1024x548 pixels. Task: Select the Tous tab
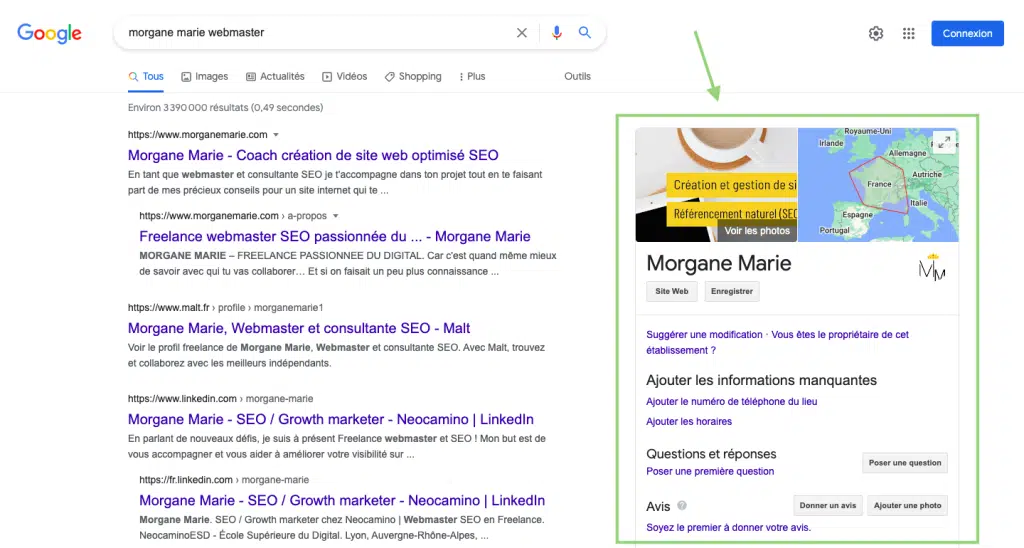tap(146, 76)
